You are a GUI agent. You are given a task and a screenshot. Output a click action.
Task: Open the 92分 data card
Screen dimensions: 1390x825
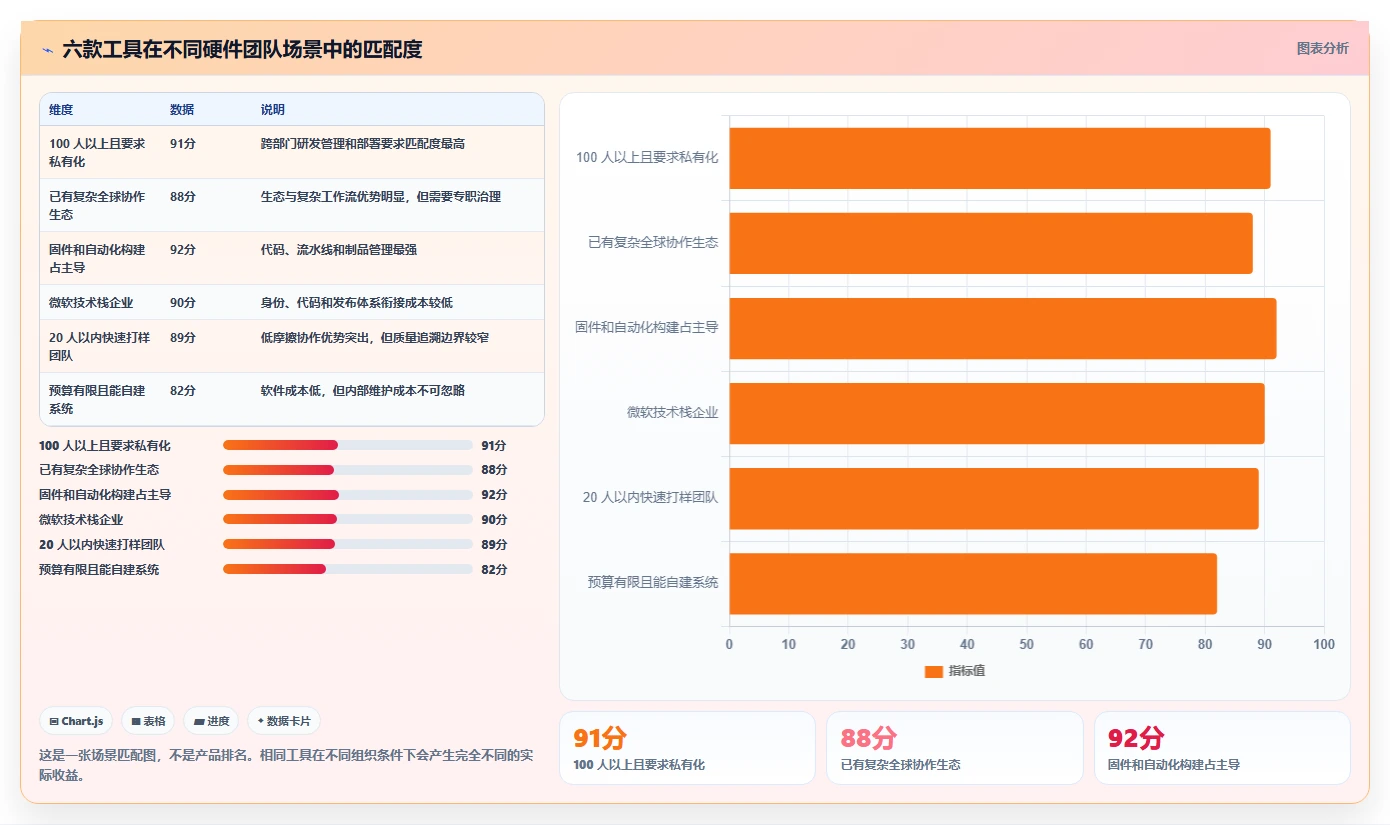1222,748
